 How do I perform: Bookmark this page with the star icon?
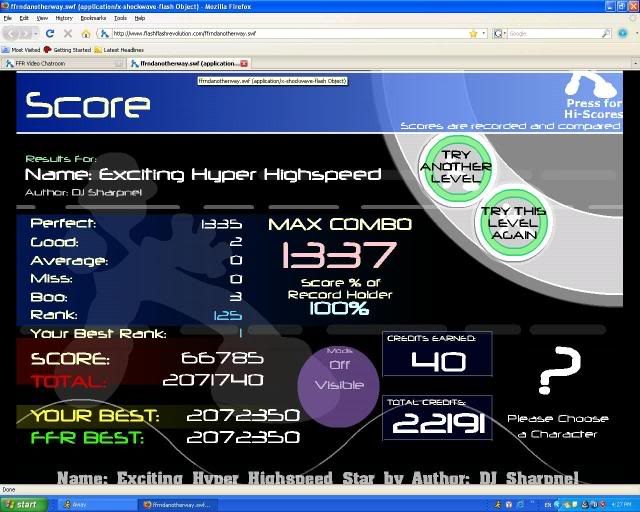point(472,33)
